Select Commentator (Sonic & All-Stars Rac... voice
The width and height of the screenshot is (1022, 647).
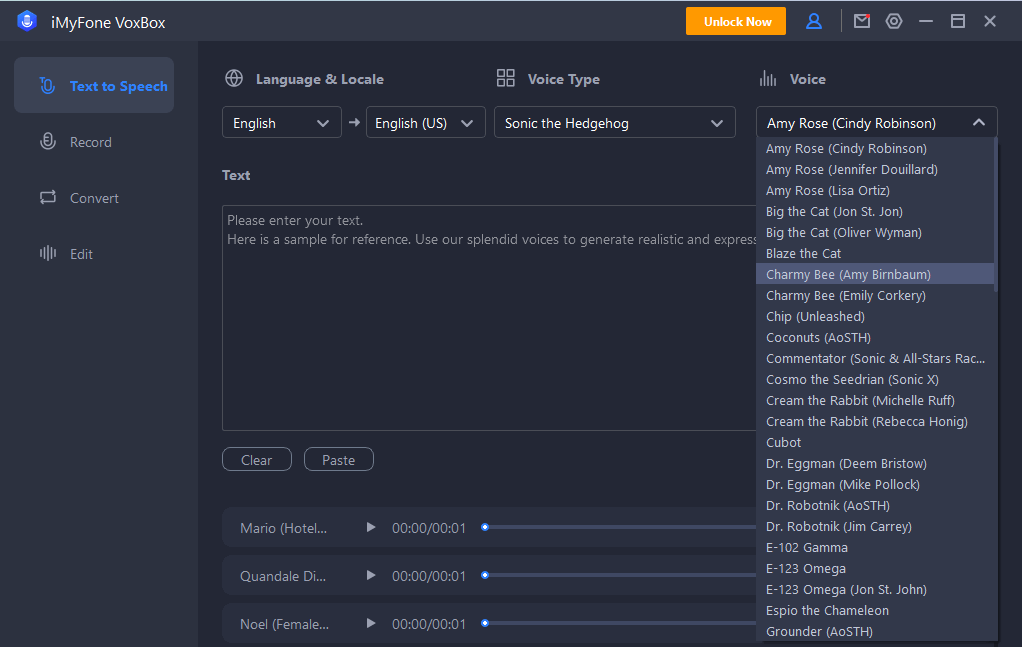pos(875,358)
